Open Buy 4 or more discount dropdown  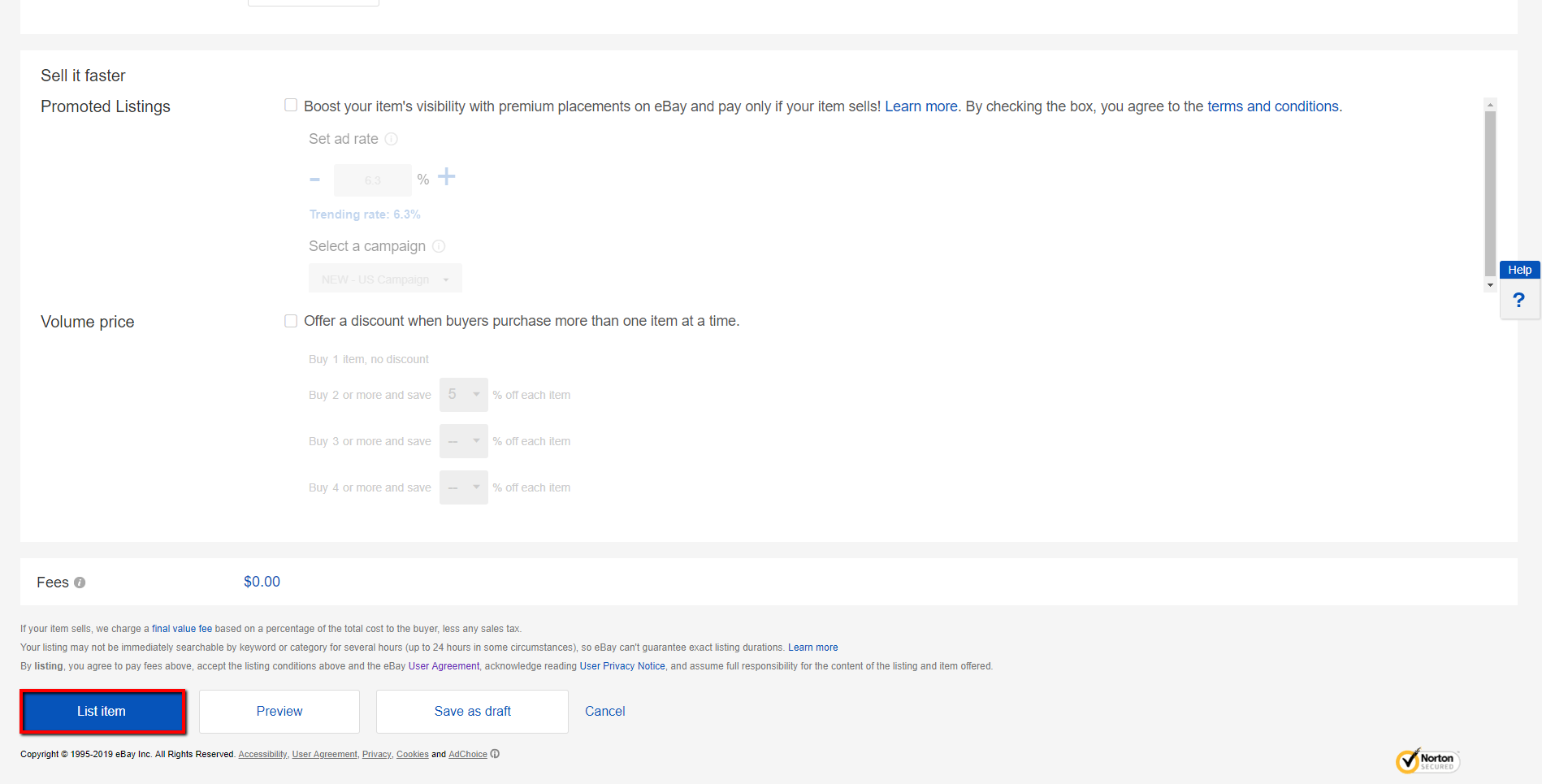[464, 487]
